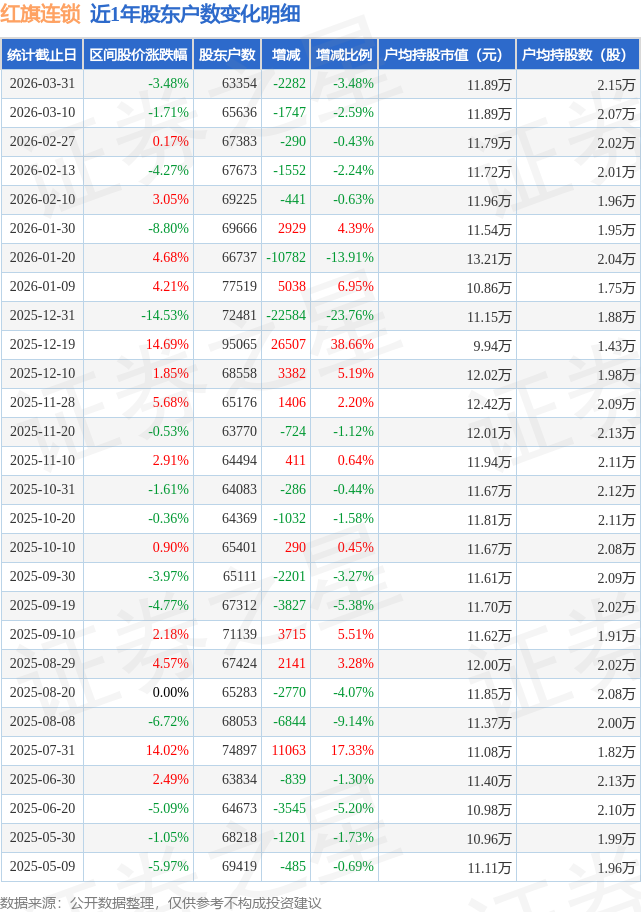Select the 增减 column header
The image size is (641, 912).
point(285,55)
